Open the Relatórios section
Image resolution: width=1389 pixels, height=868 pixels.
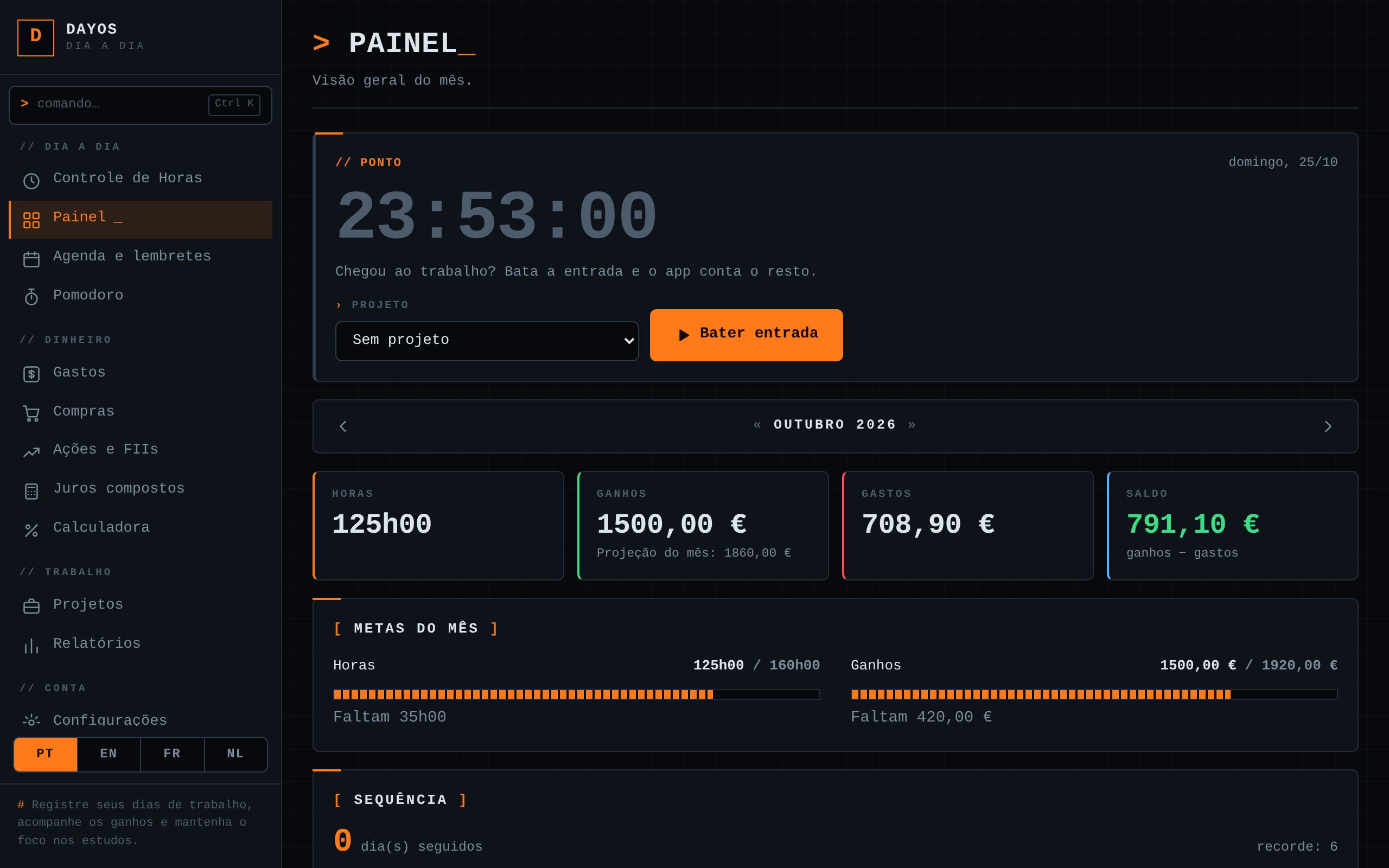pos(141,645)
